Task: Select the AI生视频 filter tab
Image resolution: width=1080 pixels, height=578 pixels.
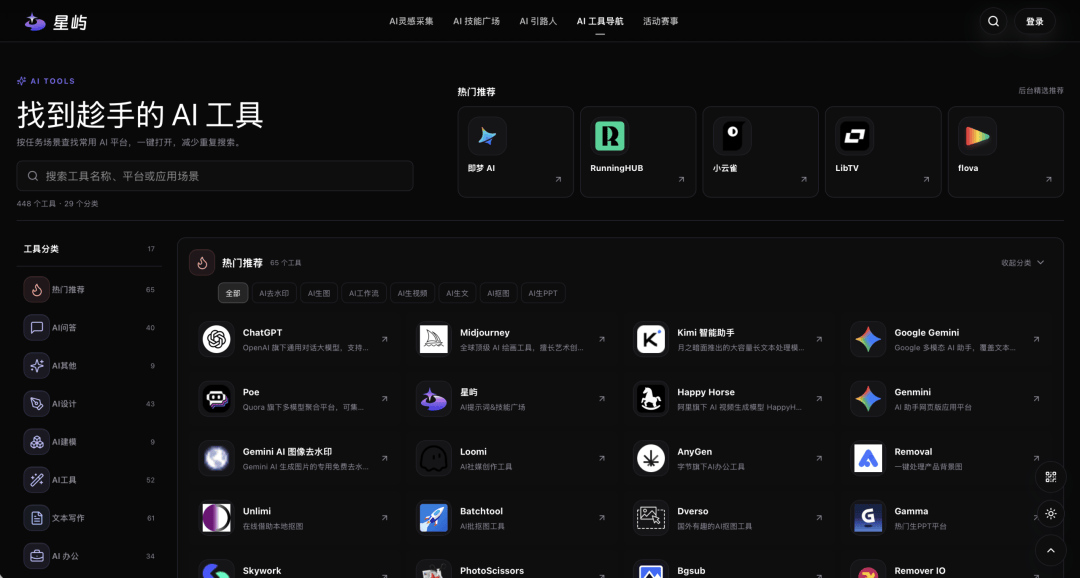Action: (413, 293)
